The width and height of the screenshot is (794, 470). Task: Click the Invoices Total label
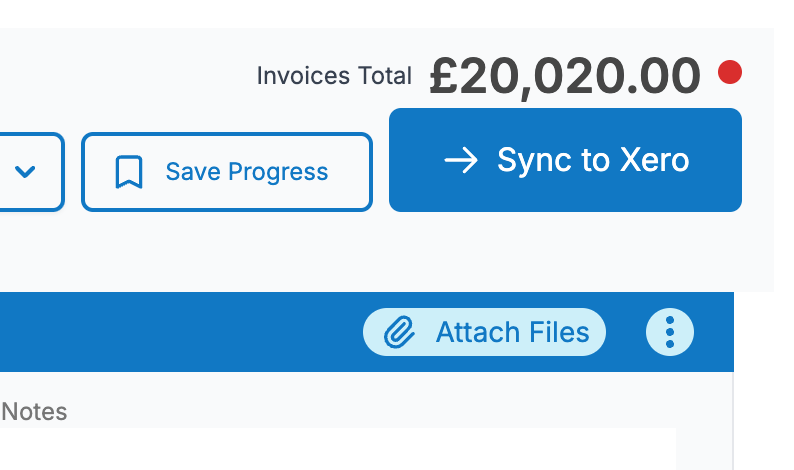pyautogui.click(x=334, y=76)
